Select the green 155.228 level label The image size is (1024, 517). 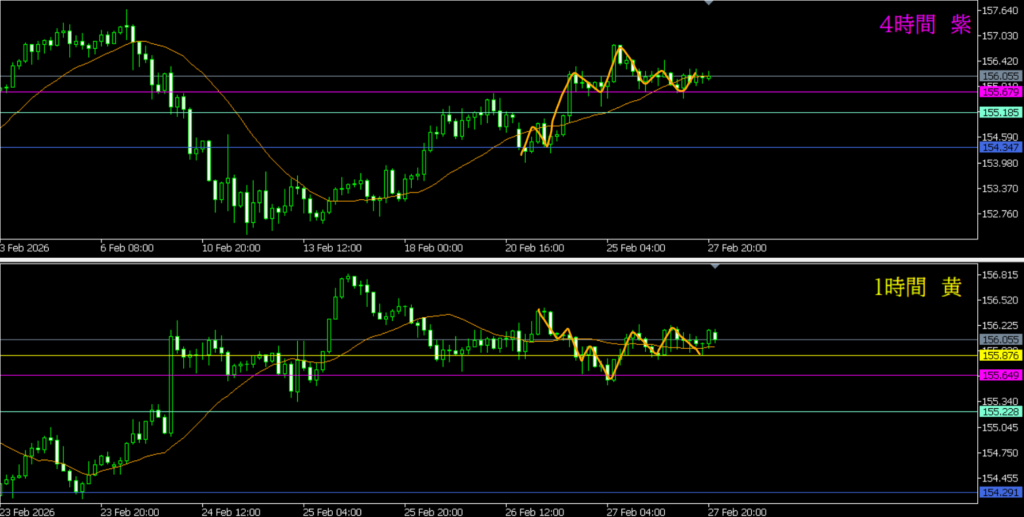(1000, 412)
